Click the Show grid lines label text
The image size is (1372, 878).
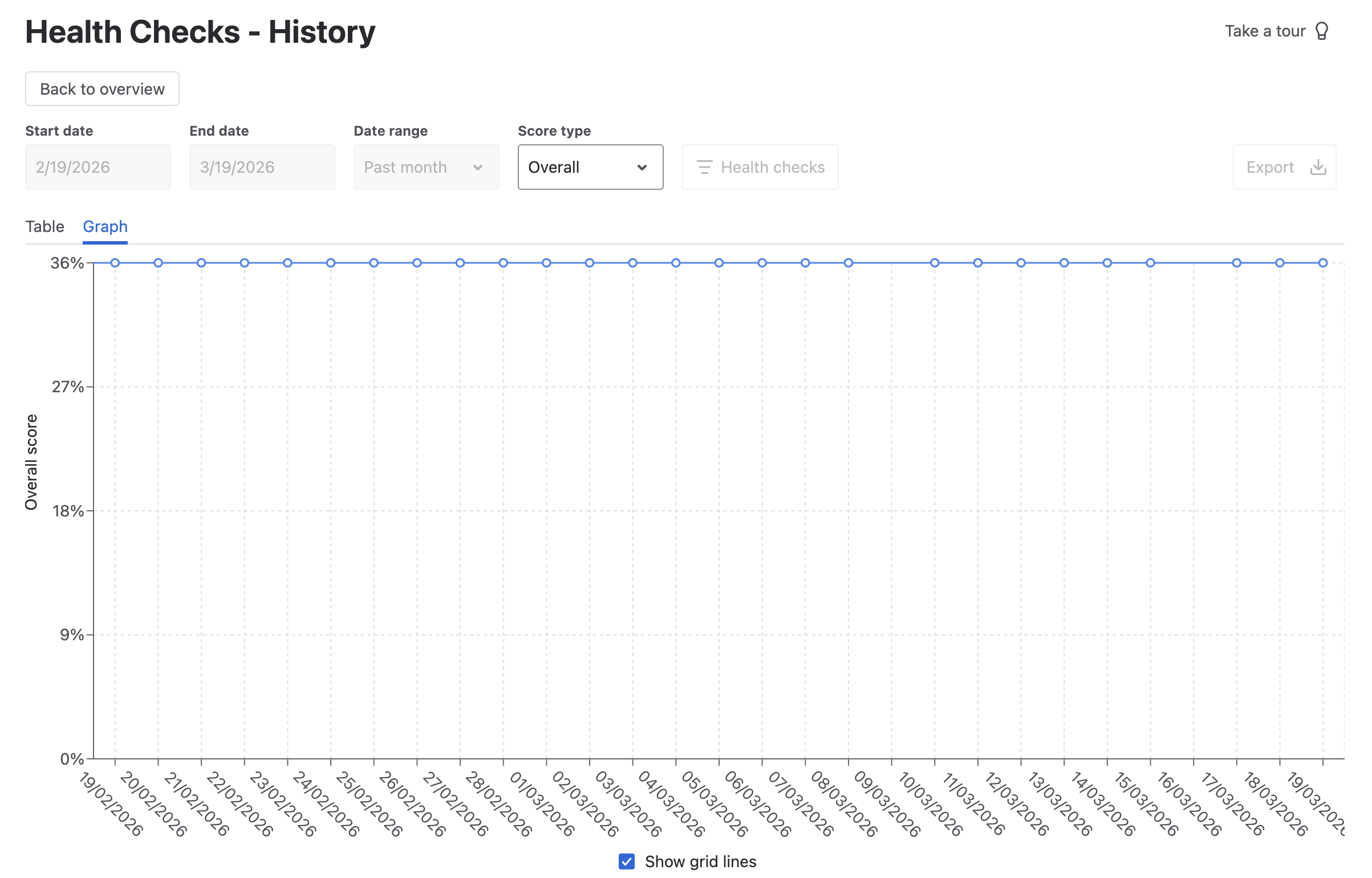point(700,861)
